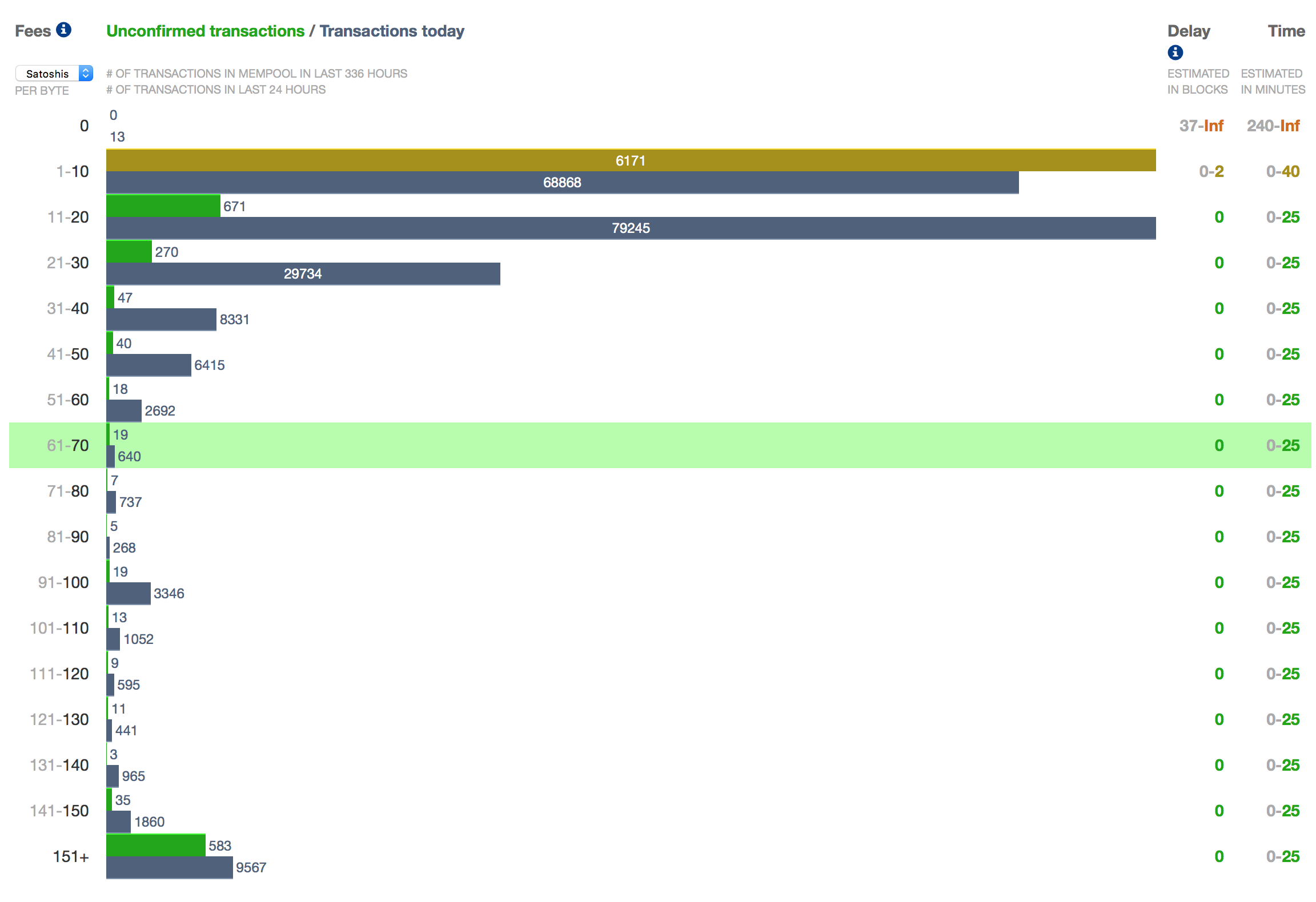Click the info icon under Delay
Image resolution: width=1316 pixels, height=902 pixels.
pyautogui.click(x=1175, y=53)
